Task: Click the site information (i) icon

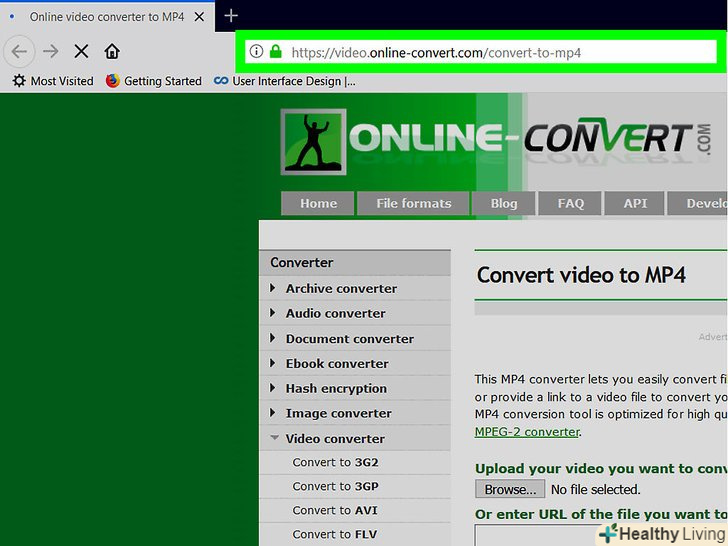Action: 256,52
